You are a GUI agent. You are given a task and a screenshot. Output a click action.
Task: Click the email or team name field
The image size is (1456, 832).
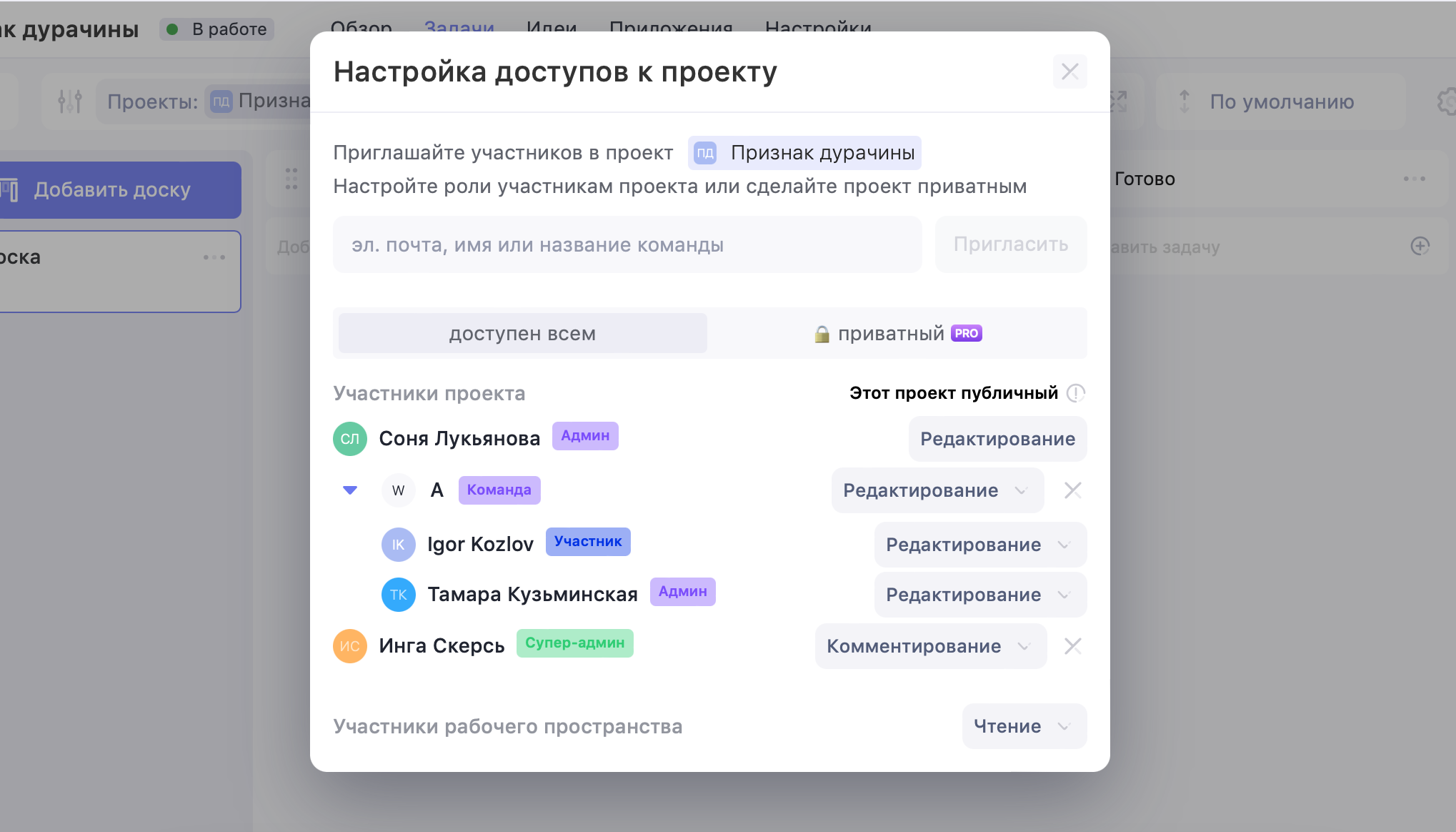click(x=627, y=244)
